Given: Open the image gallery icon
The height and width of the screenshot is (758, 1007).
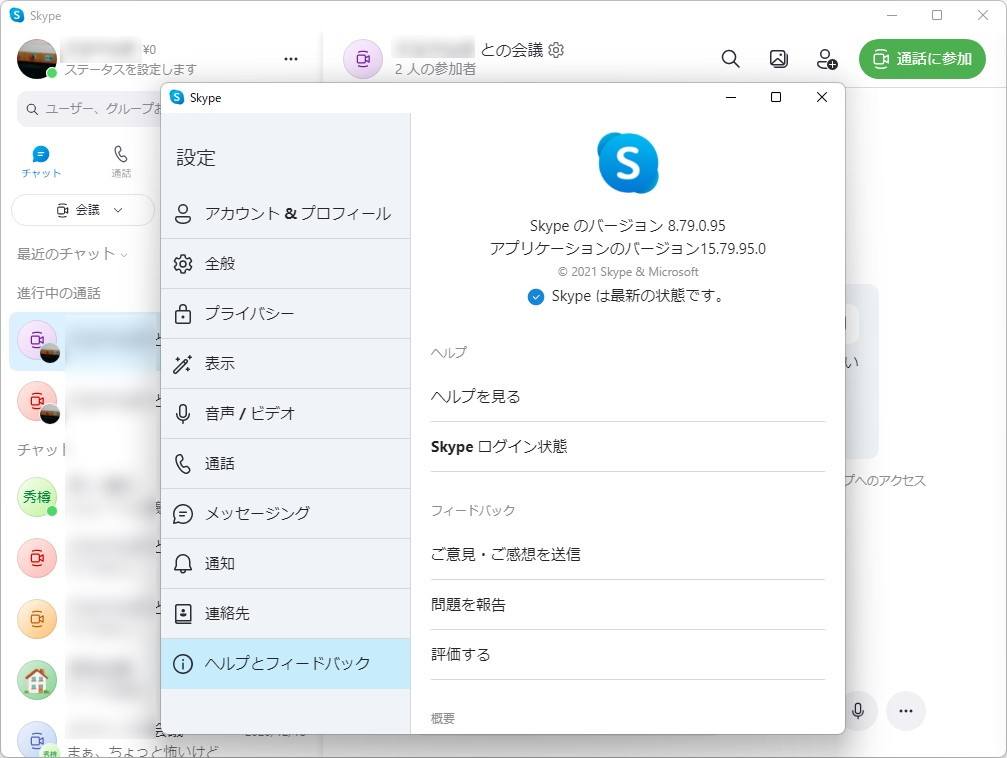Looking at the screenshot, I should pyautogui.click(x=778, y=59).
